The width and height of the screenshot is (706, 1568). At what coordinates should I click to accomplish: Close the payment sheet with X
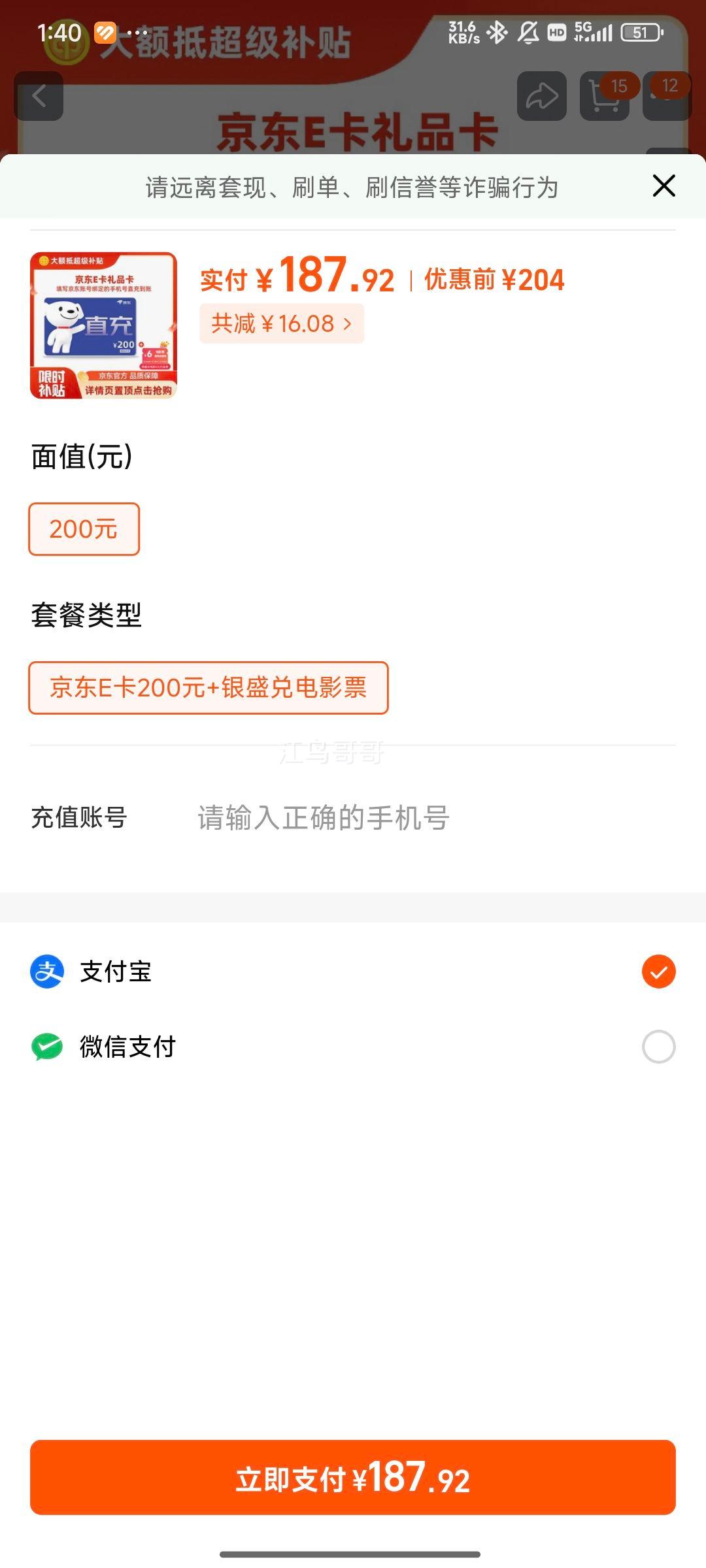tap(664, 186)
